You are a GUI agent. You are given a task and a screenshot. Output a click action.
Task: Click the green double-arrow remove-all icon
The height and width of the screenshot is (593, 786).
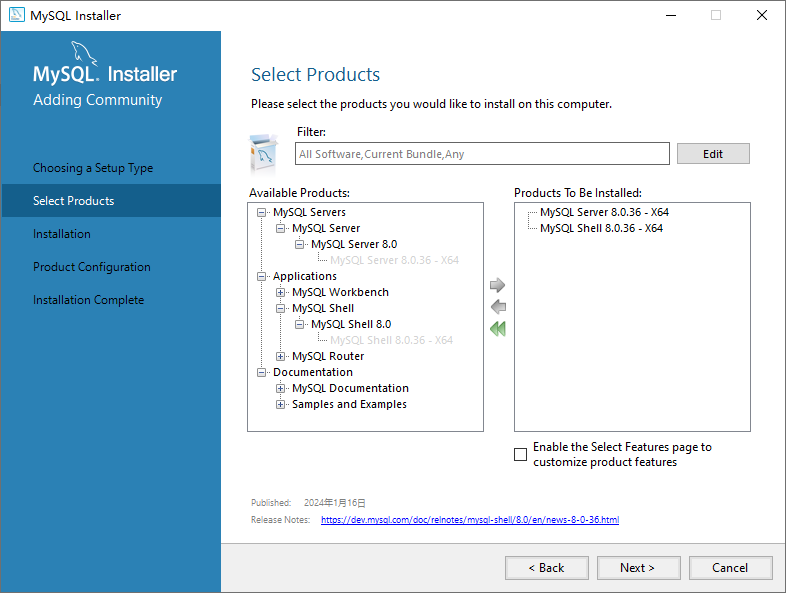coord(498,329)
